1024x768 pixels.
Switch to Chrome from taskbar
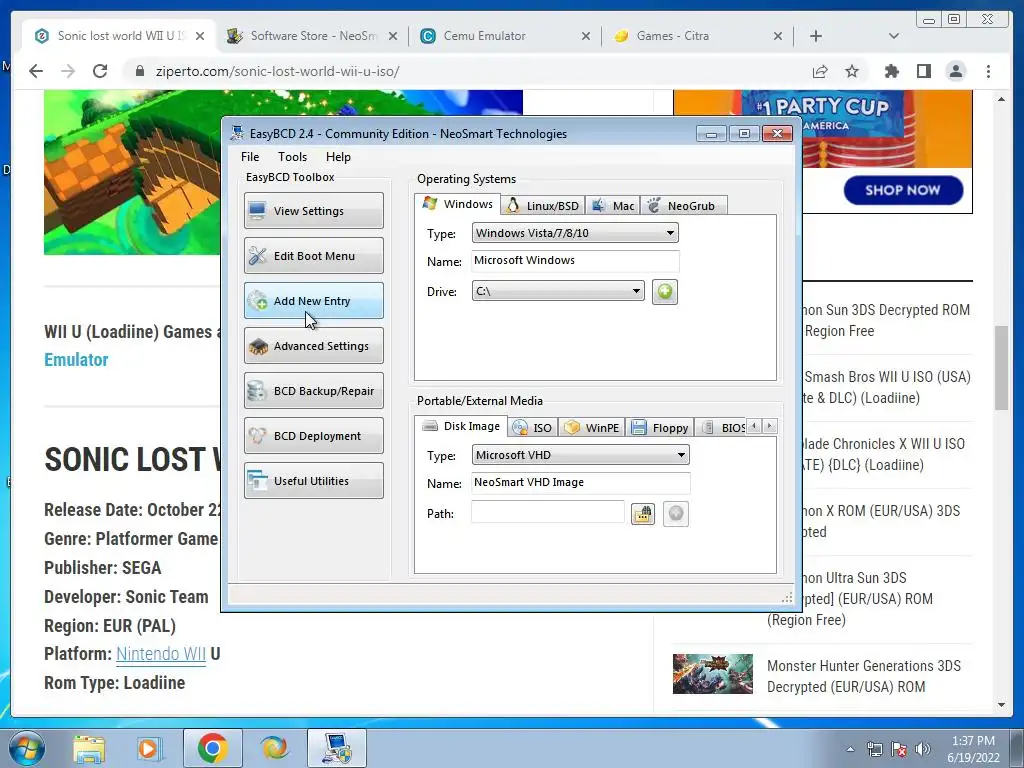pos(213,748)
